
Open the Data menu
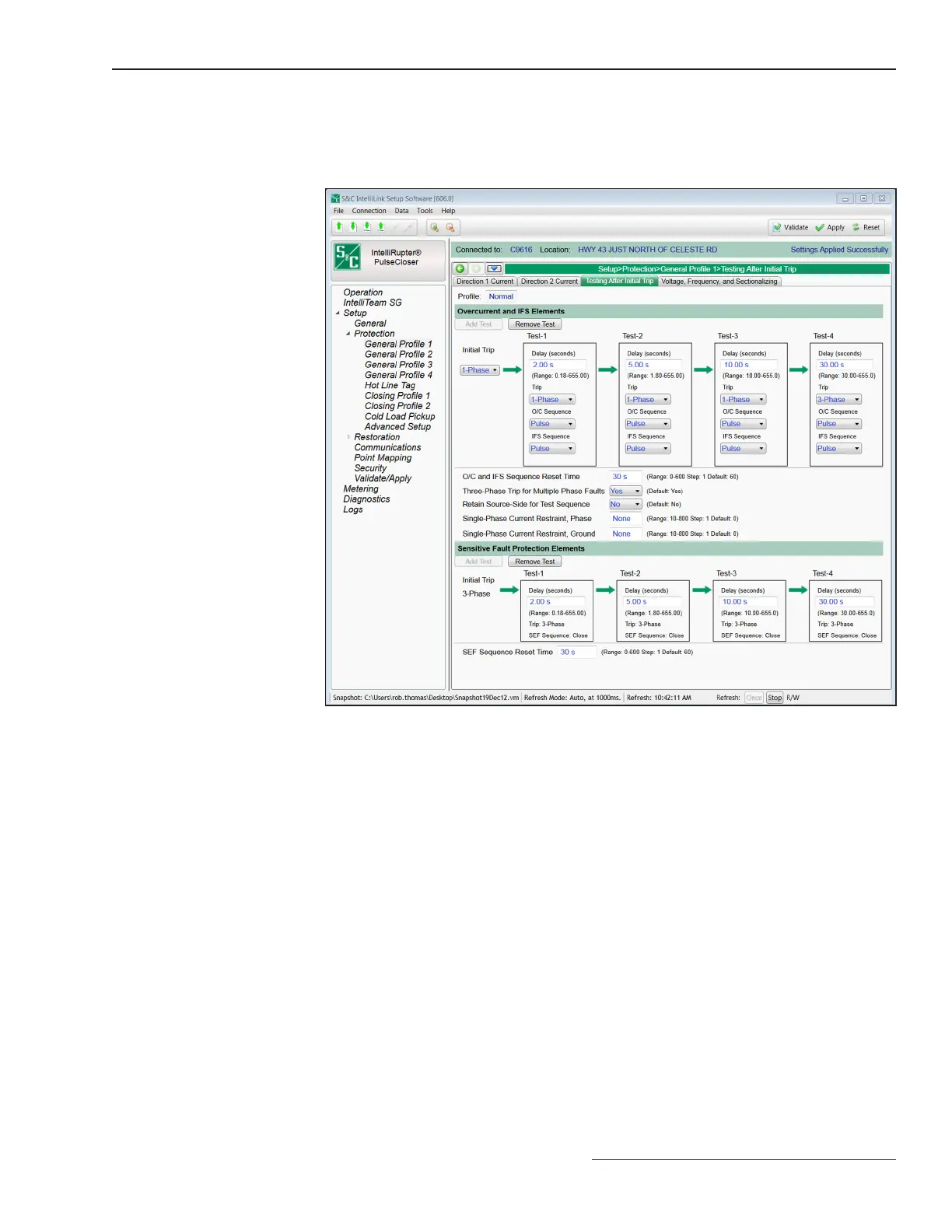pos(401,211)
